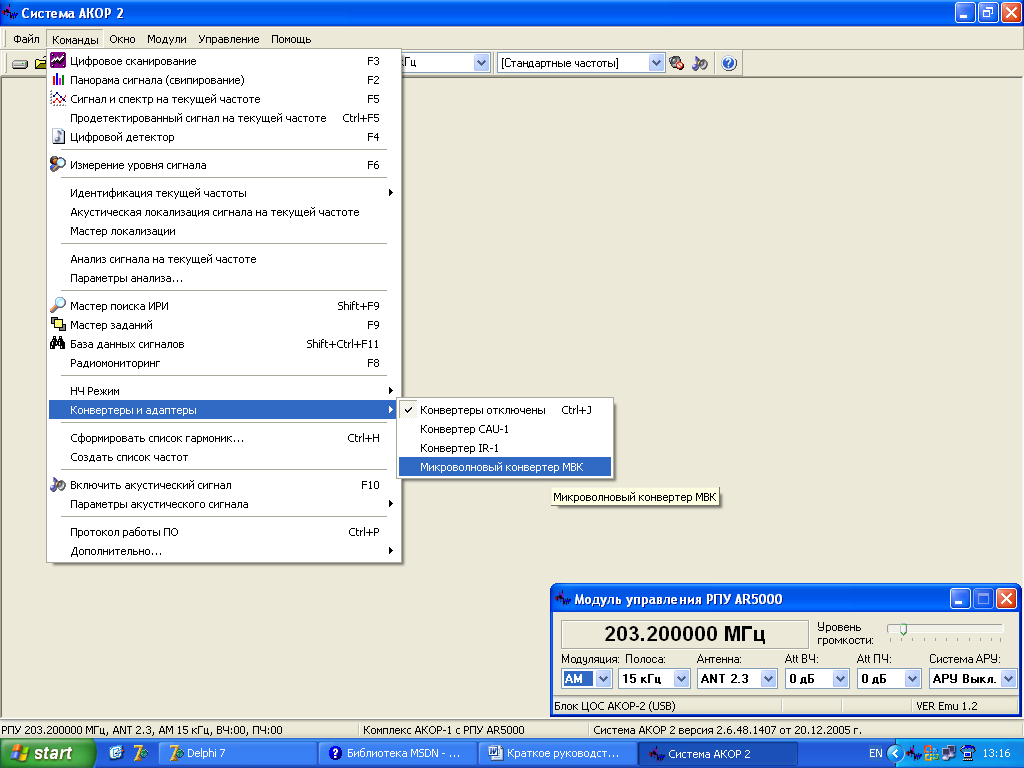Select Конвертер IR-1
This screenshot has height=768, width=1024.
pos(505,448)
